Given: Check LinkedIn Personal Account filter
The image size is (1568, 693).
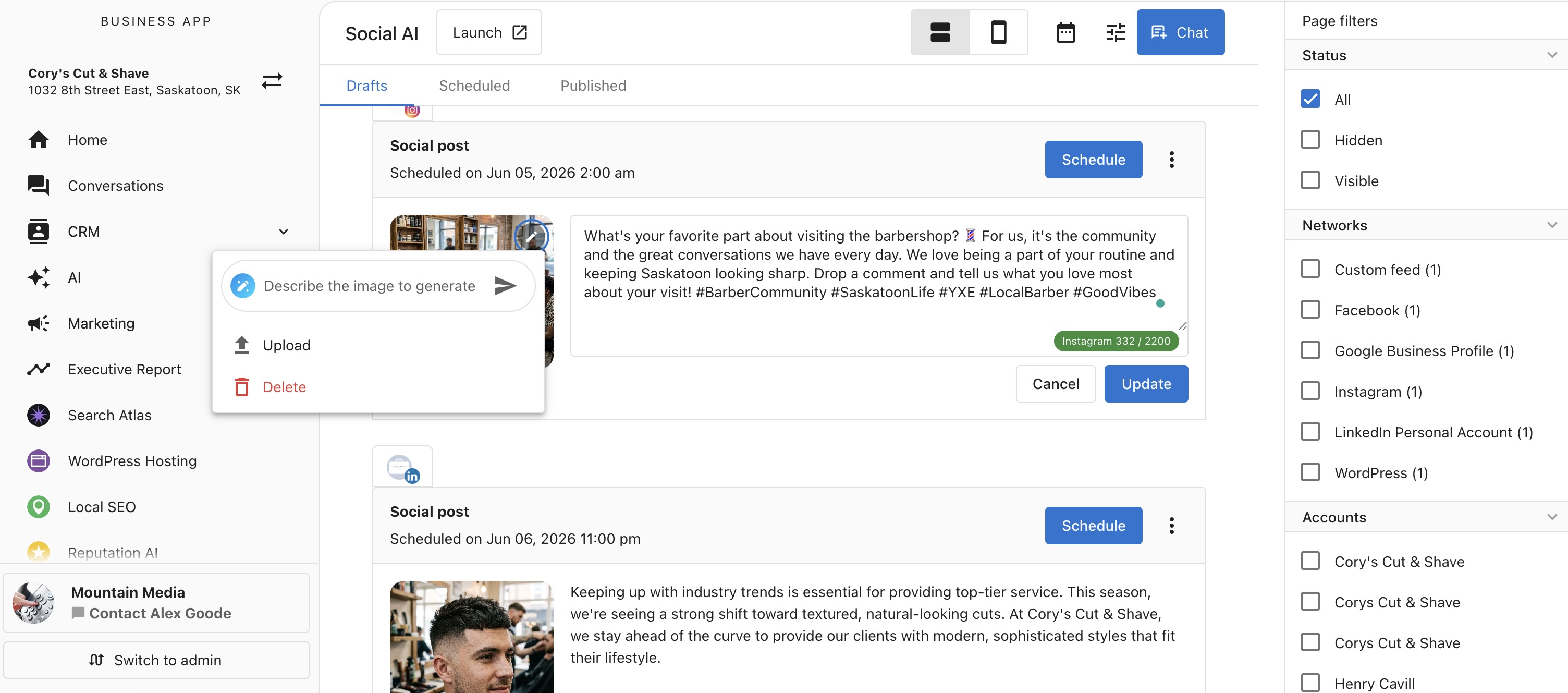Looking at the screenshot, I should pos(1310,432).
